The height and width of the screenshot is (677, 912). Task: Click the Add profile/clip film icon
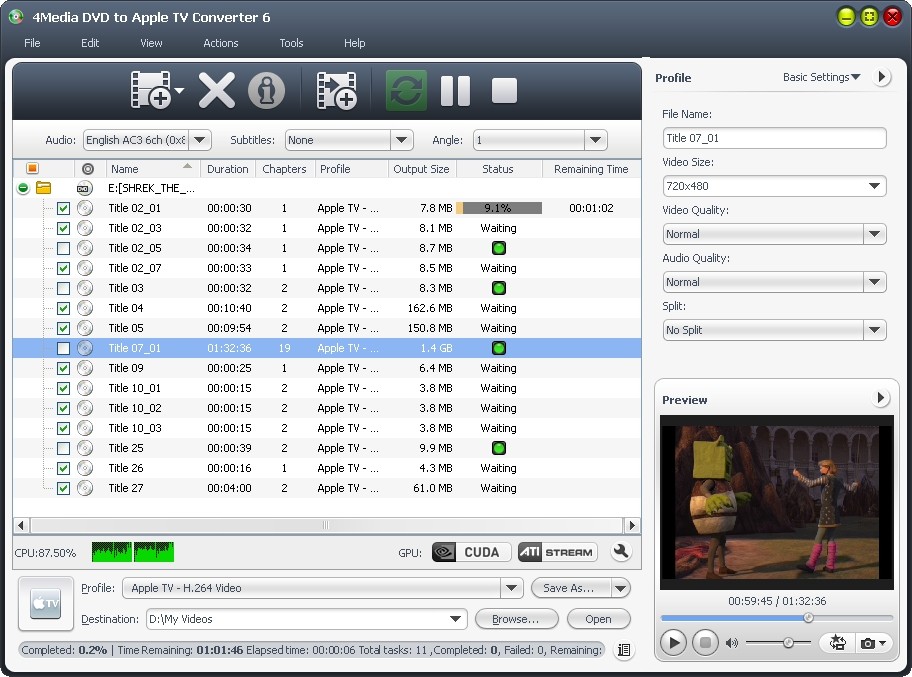pos(336,90)
